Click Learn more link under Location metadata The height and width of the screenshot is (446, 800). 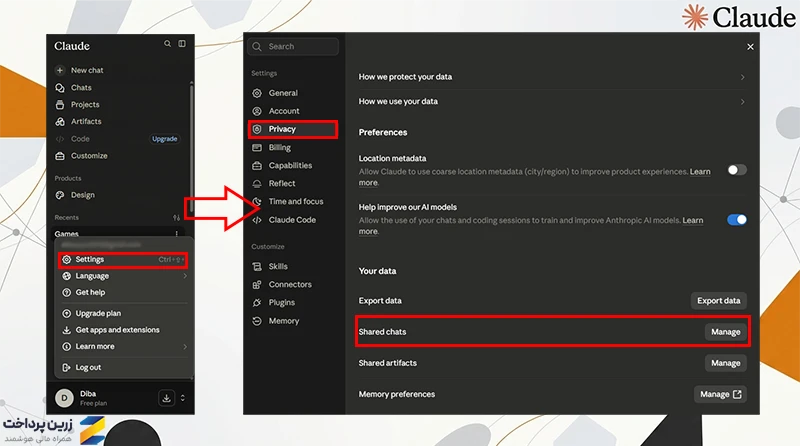(x=700, y=172)
